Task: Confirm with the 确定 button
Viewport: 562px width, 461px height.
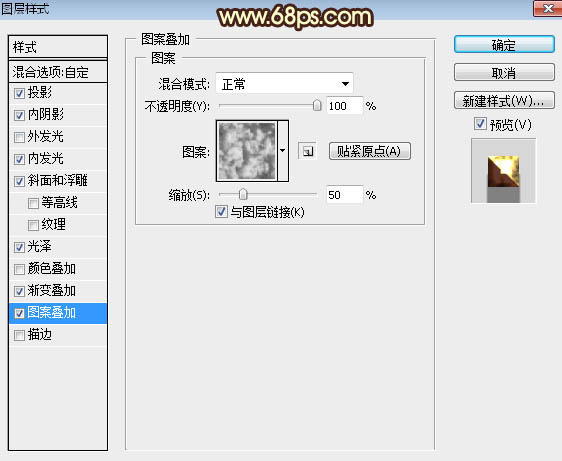Action: point(504,45)
